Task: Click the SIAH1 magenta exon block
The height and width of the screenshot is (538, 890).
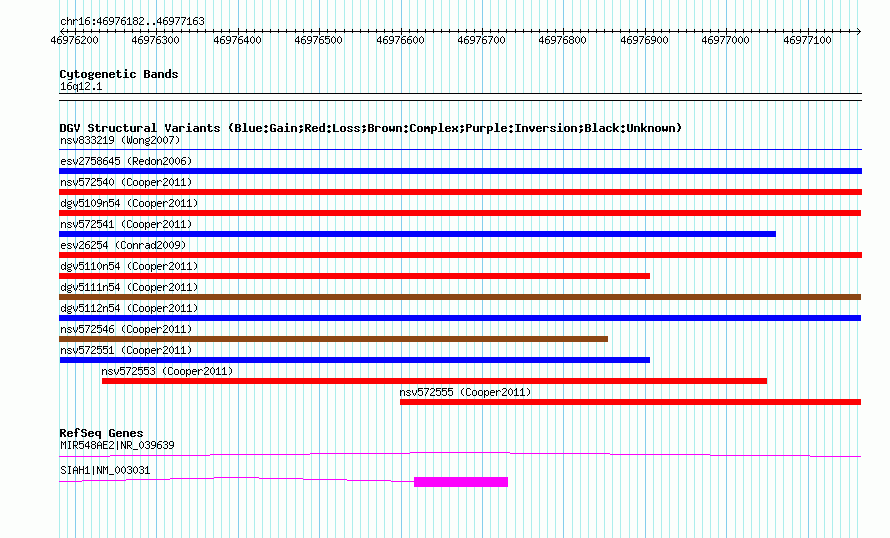Action: pyautogui.click(x=461, y=482)
